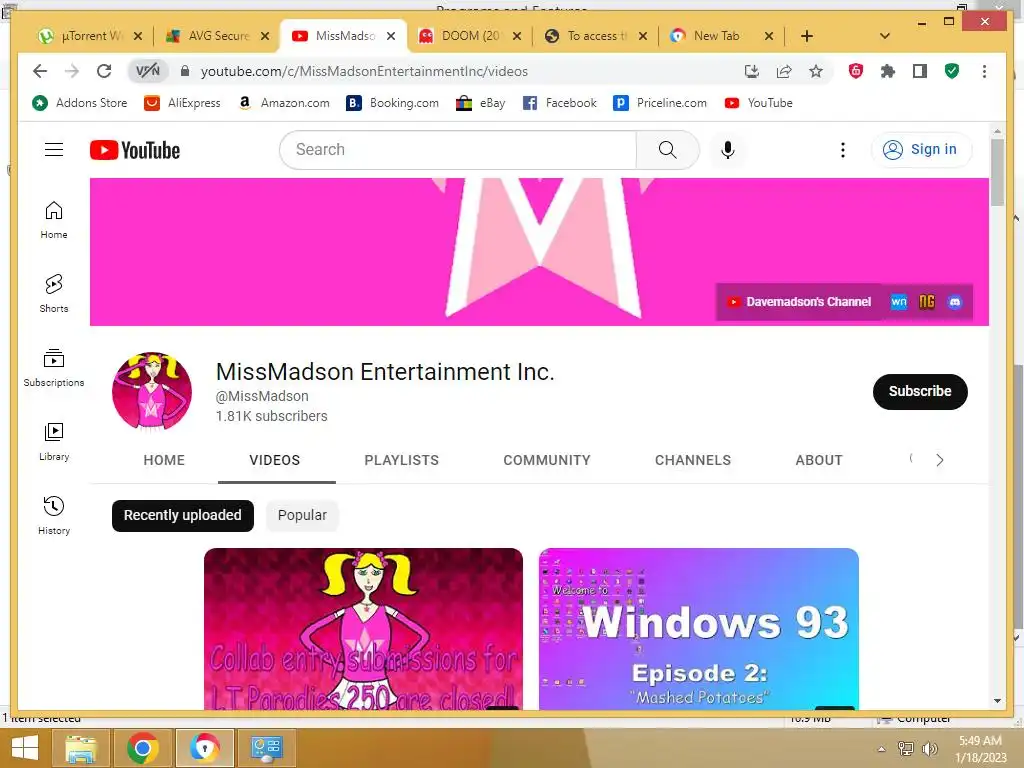Open the channel ABOUT tab
This screenshot has width=1024, height=768.
click(819, 460)
